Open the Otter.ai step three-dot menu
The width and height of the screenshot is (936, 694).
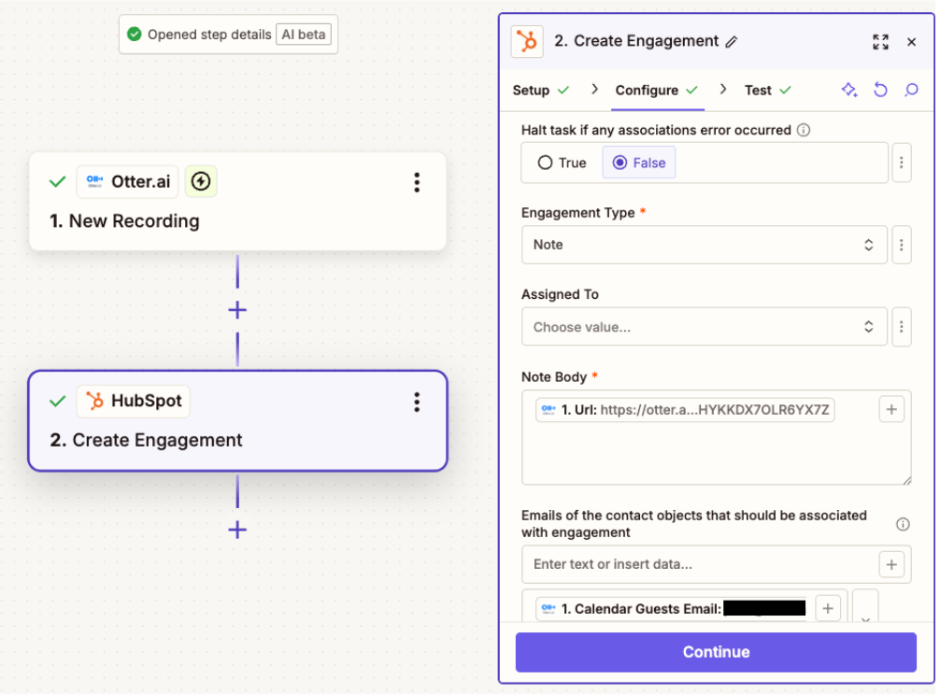coord(417,182)
